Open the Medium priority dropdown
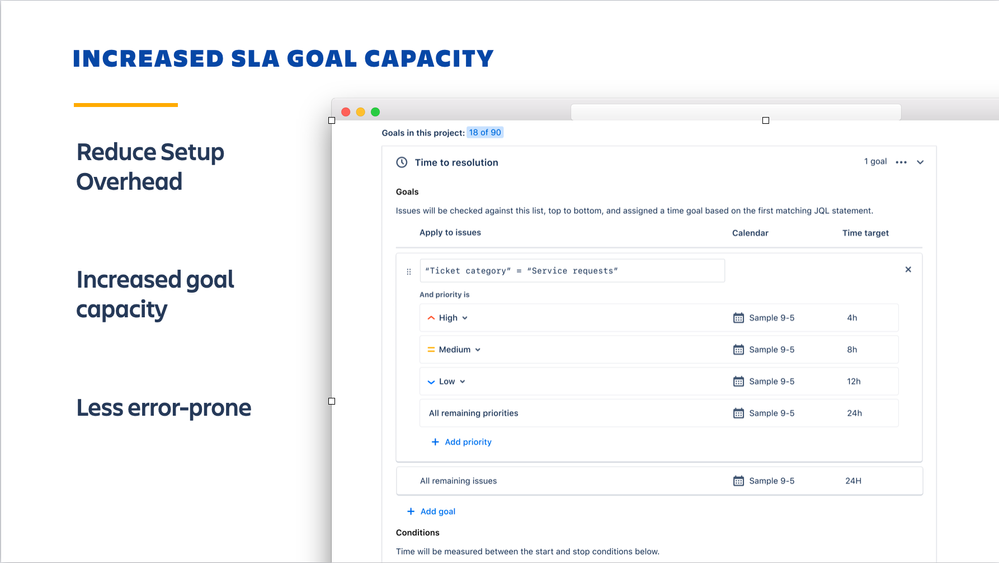The image size is (999, 563). (x=454, y=350)
